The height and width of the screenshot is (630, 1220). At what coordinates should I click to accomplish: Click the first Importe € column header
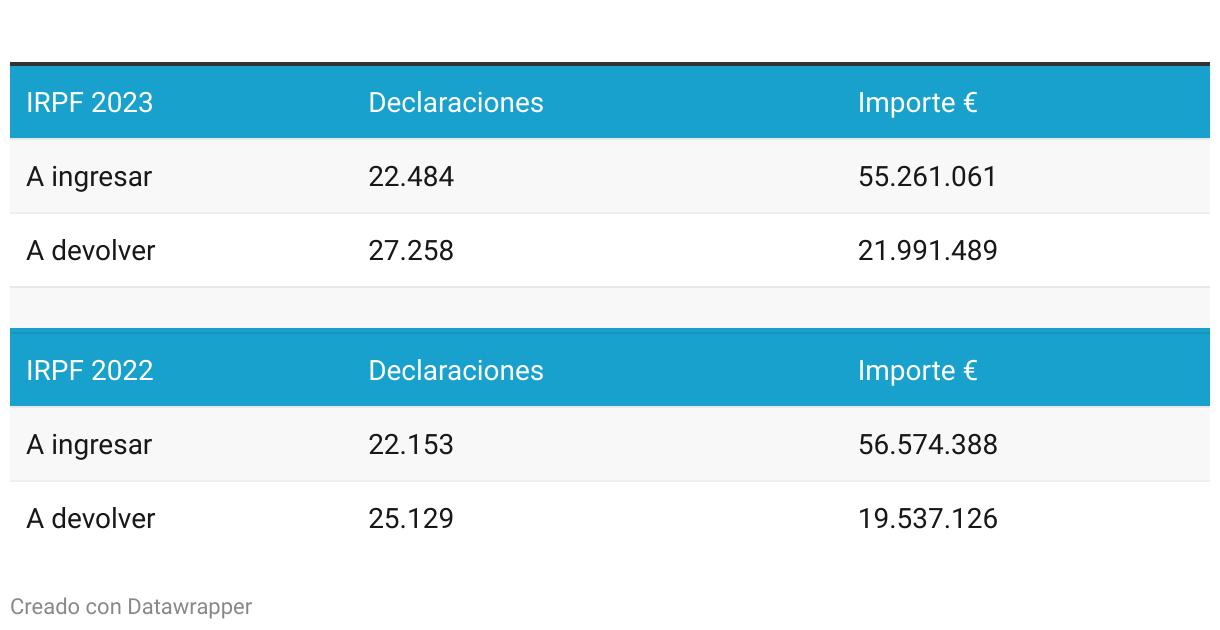pos(917,102)
